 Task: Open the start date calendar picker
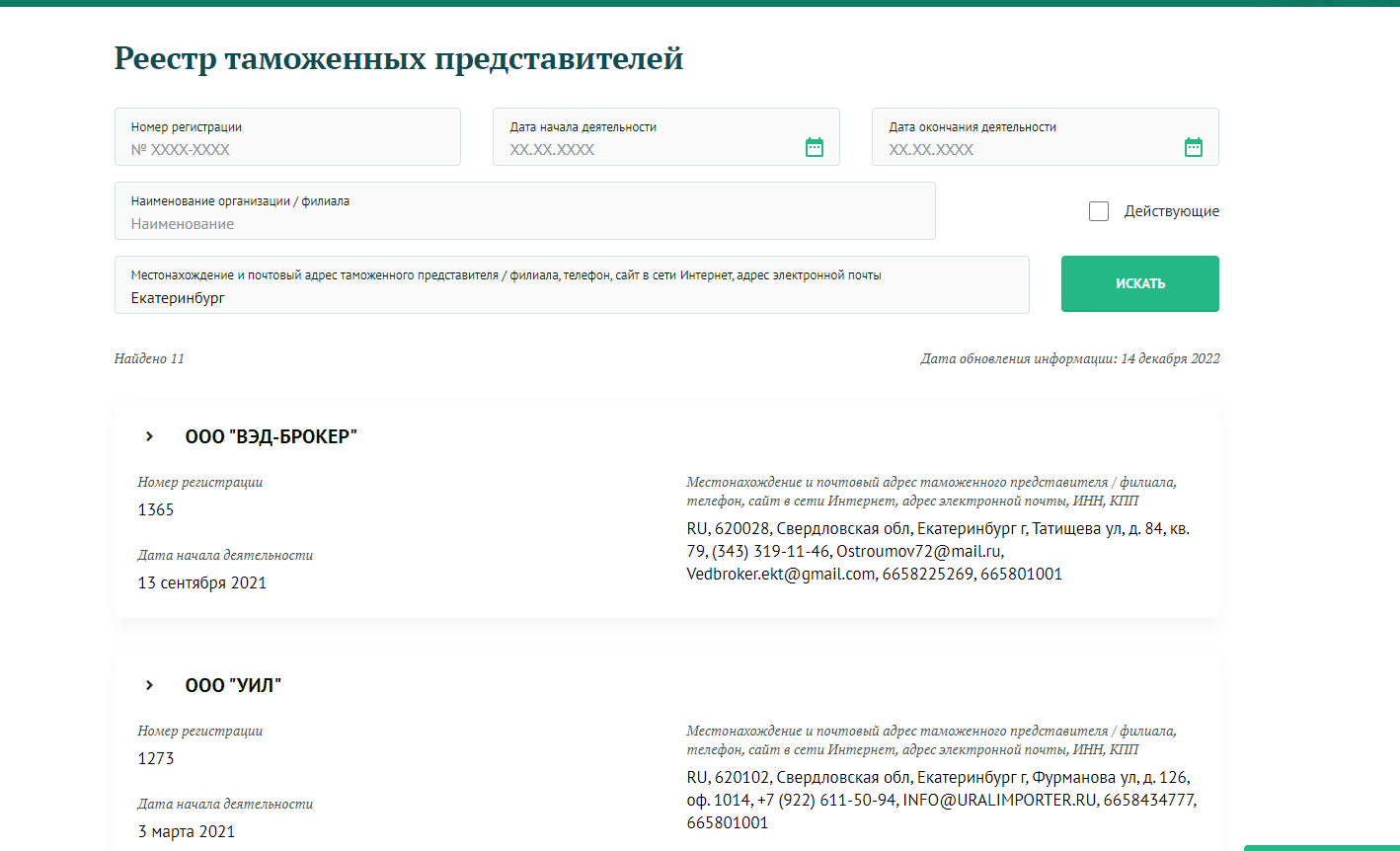tap(814, 147)
